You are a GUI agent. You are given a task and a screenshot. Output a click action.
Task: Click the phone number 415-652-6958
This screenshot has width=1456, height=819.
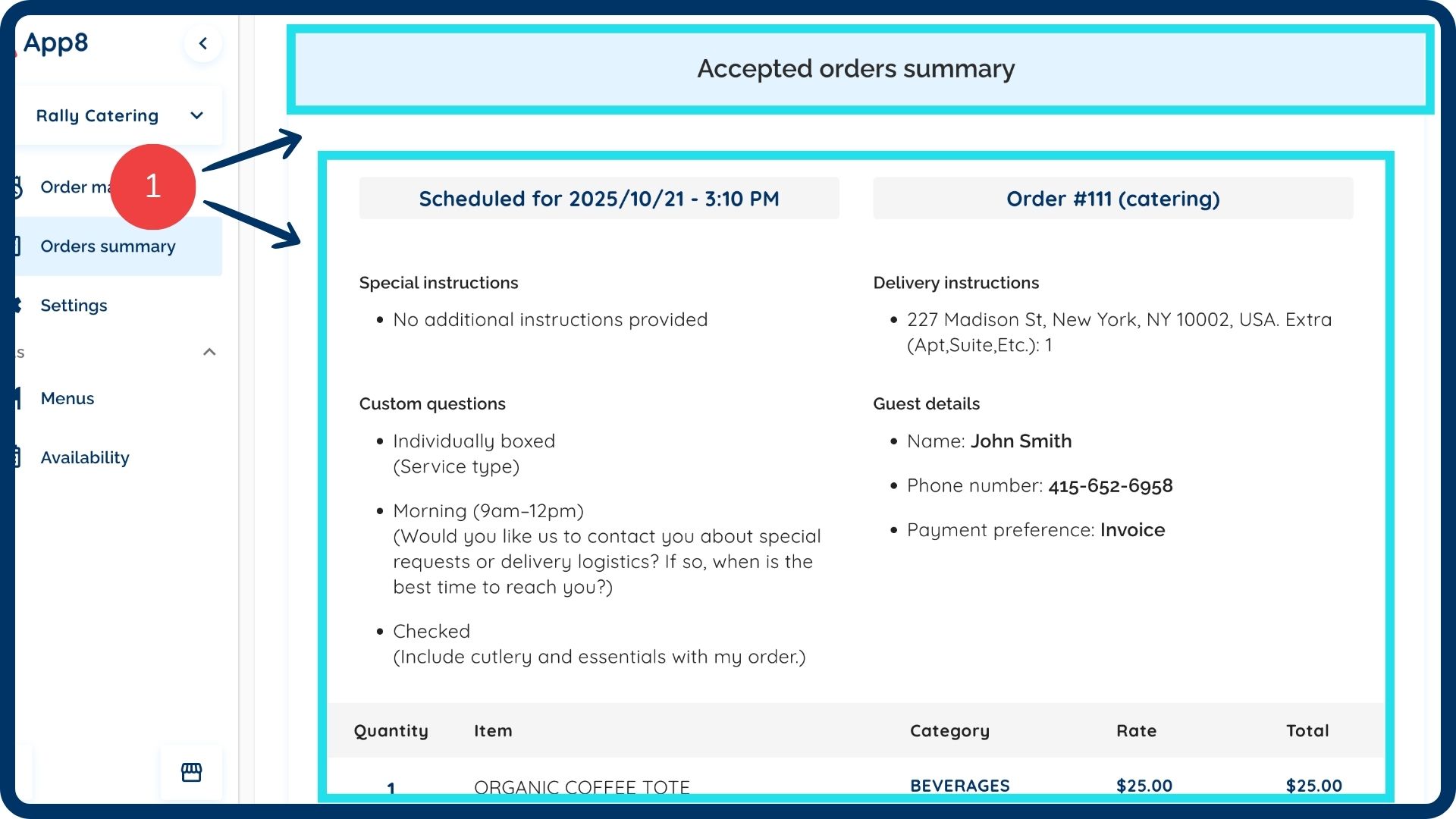point(1110,485)
